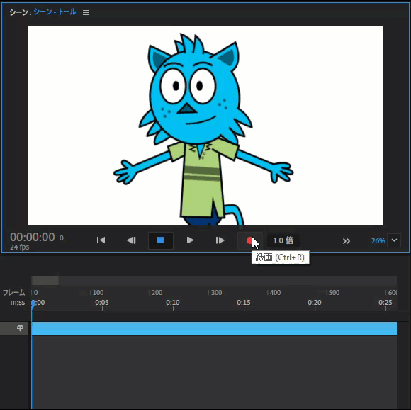411x410 pixels.
Task: Click the blue scene name link in header
Action: pyautogui.click(x=55, y=12)
